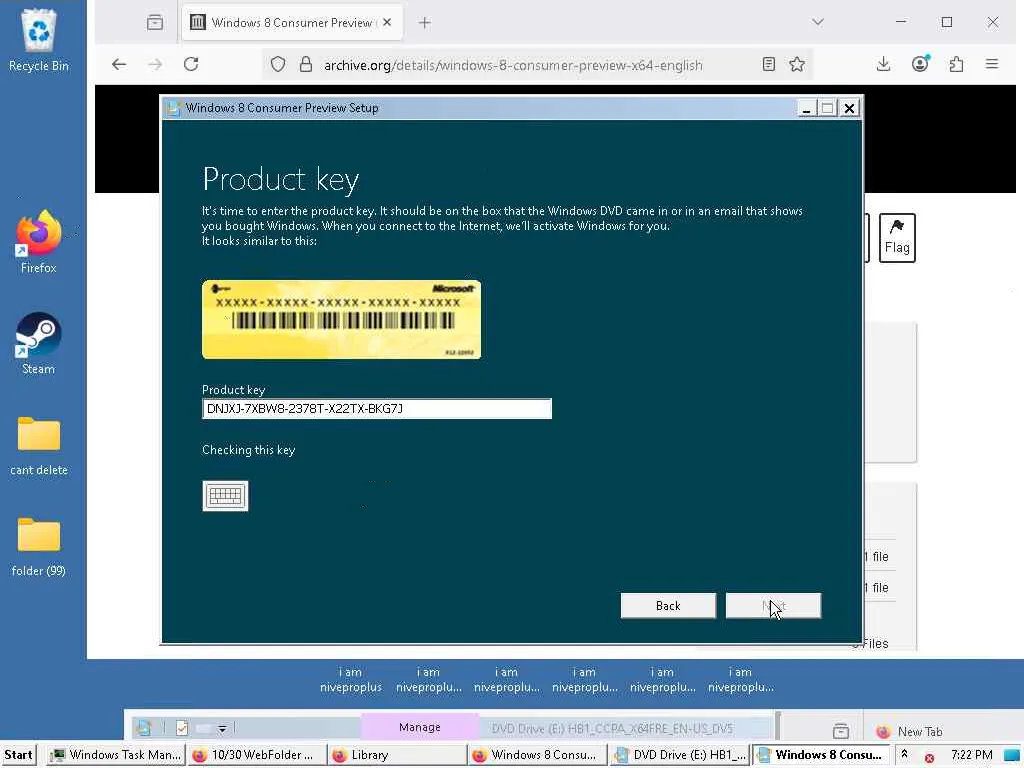Go back in Firefox with the back arrow
The height and width of the screenshot is (768, 1024).
coord(119,64)
